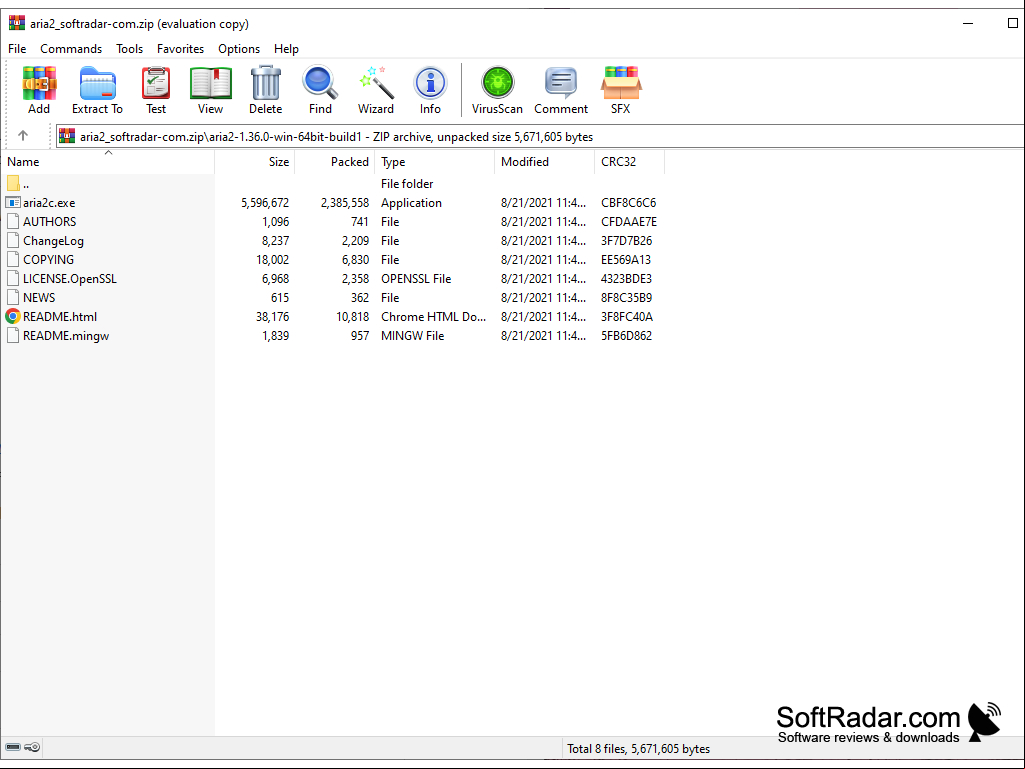Sort files by Type column header
Image resolution: width=1025 pixels, height=769 pixels.
(x=435, y=162)
